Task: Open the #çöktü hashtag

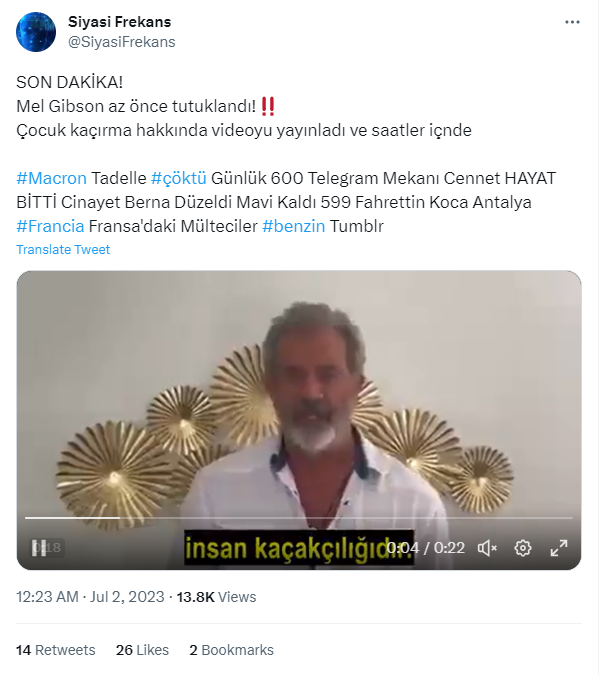Action: point(178,178)
